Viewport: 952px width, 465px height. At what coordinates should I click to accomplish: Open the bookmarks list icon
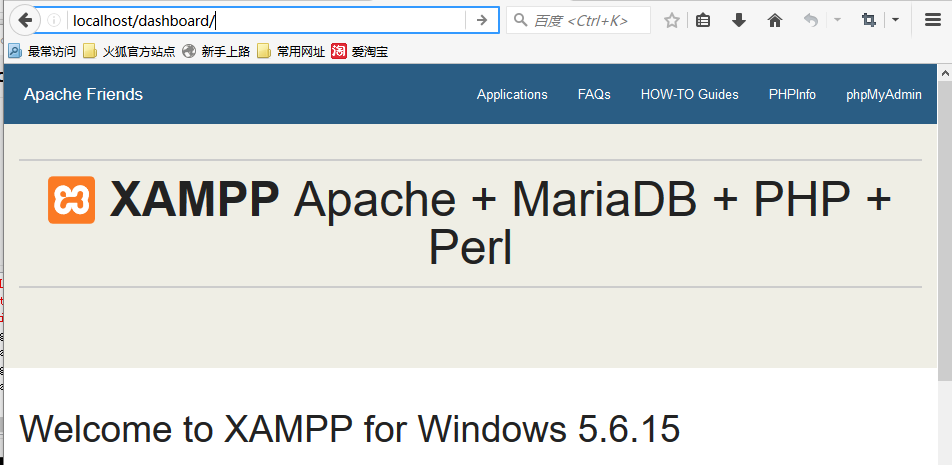[x=704, y=20]
